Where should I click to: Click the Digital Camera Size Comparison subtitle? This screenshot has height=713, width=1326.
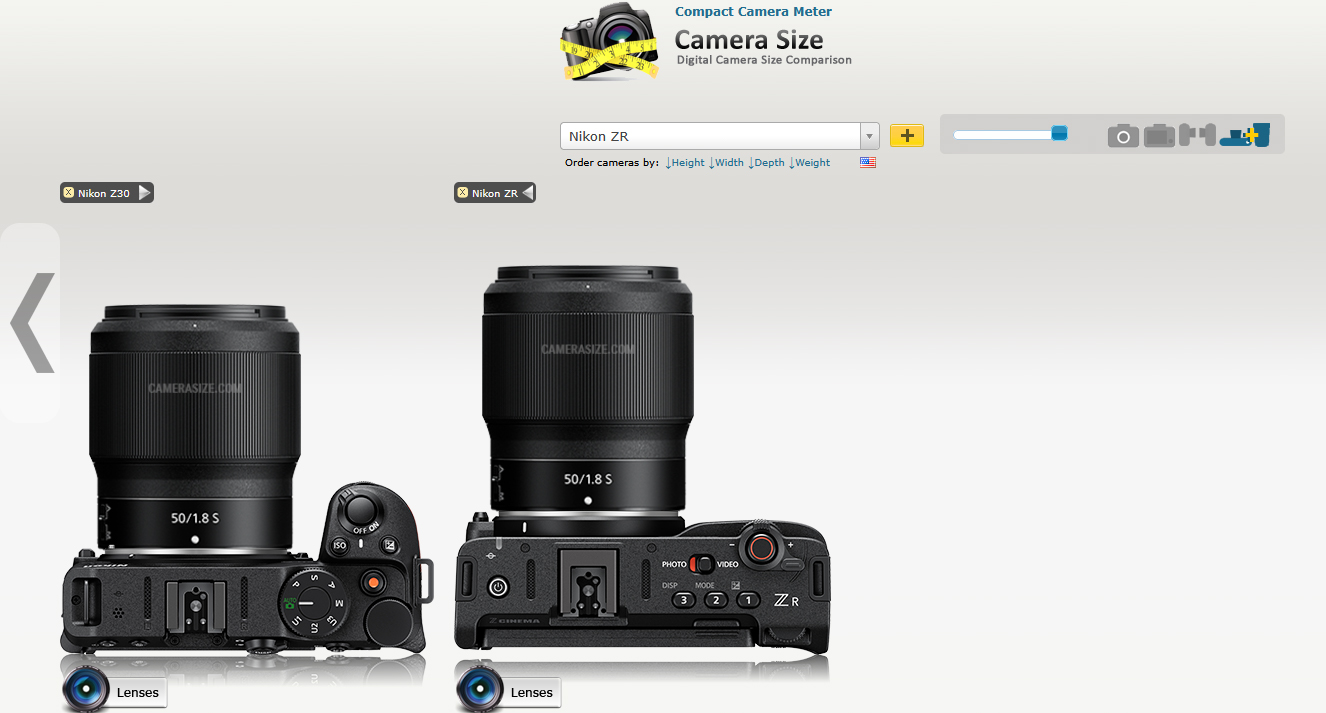pyautogui.click(x=764, y=60)
